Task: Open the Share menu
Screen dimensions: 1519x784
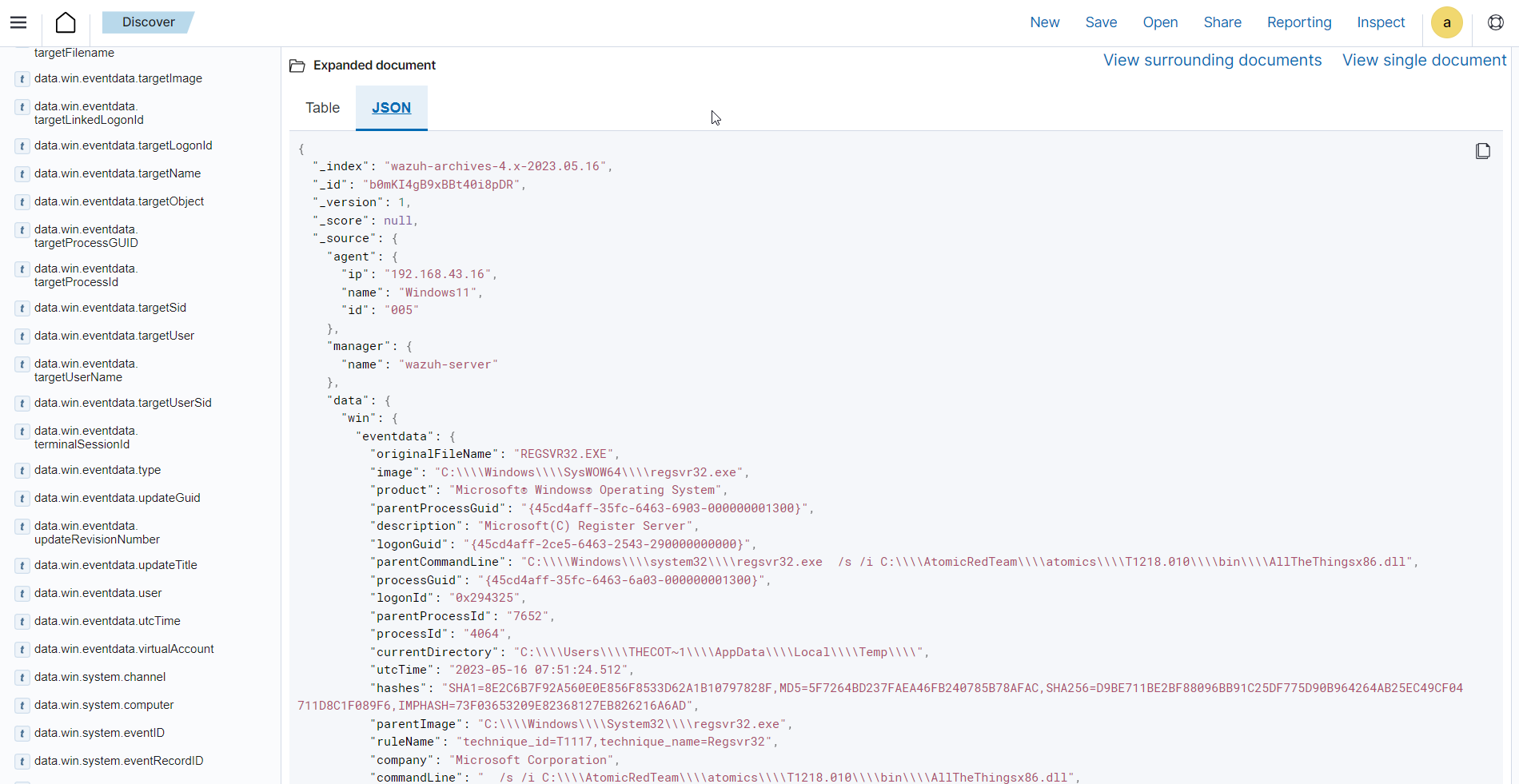Action: click(1222, 22)
